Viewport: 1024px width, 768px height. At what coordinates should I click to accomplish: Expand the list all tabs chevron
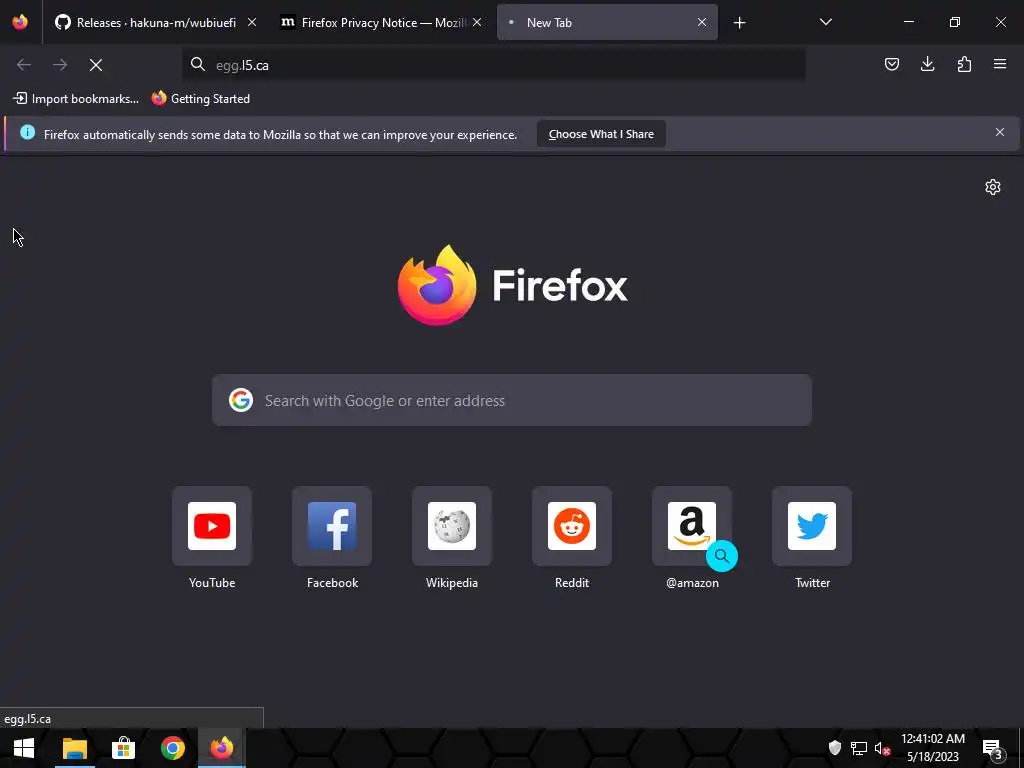825,22
